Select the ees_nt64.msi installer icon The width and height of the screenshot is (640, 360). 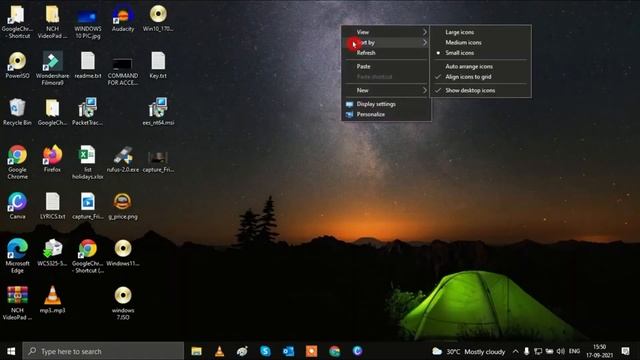click(x=158, y=112)
